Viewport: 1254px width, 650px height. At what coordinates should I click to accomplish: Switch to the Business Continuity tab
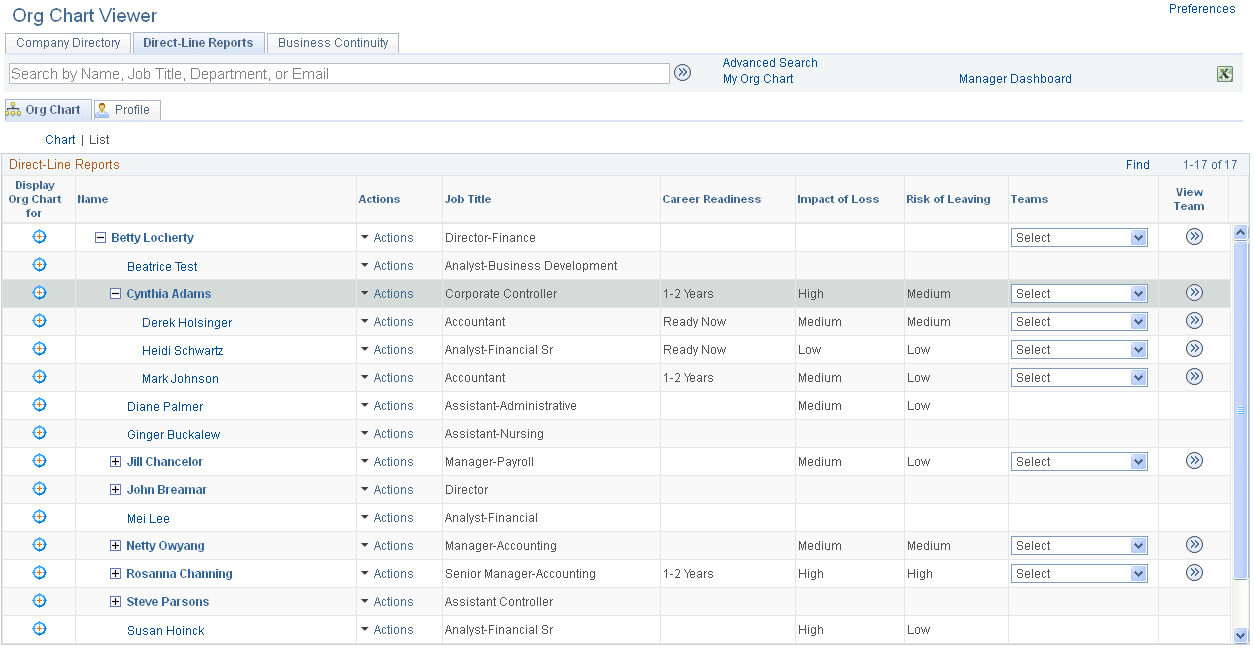click(332, 43)
